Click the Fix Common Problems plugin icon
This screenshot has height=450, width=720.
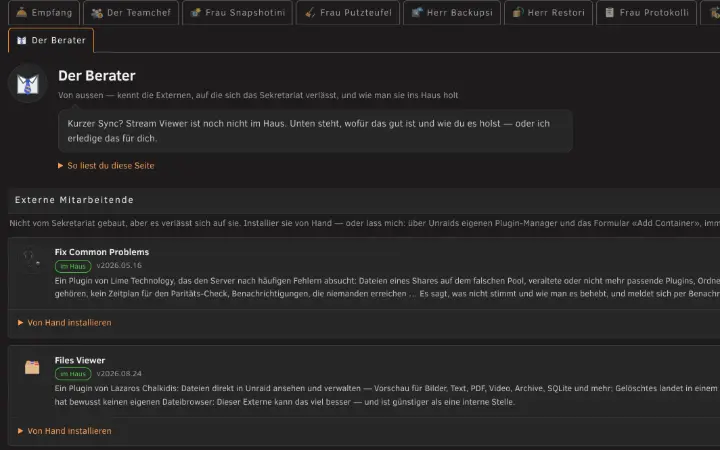[32, 260]
